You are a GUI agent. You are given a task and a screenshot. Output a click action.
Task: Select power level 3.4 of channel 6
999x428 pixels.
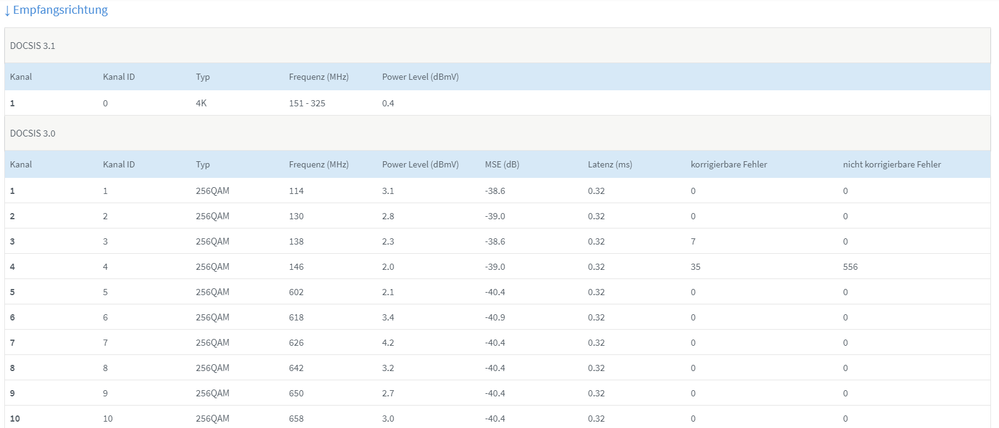coord(388,317)
